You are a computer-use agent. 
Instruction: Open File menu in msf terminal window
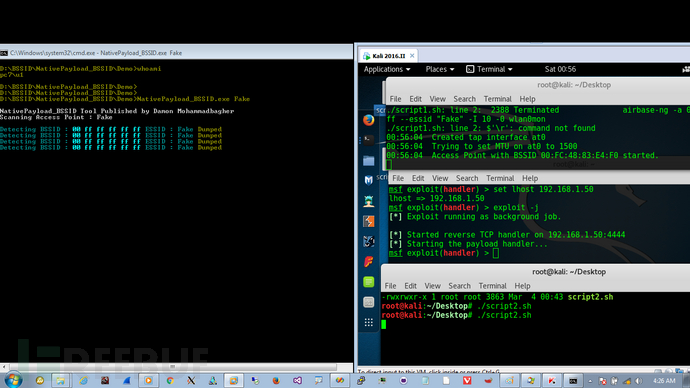click(x=398, y=178)
